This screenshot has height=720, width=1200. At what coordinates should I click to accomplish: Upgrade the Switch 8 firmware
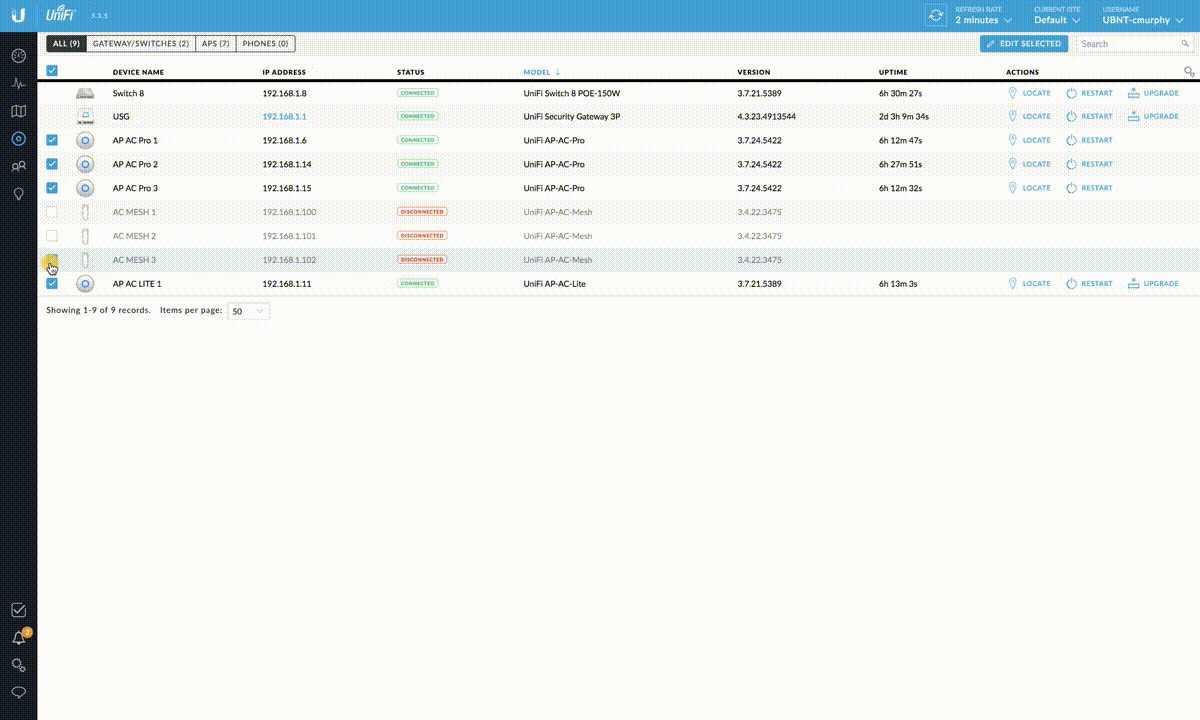coord(1153,93)
